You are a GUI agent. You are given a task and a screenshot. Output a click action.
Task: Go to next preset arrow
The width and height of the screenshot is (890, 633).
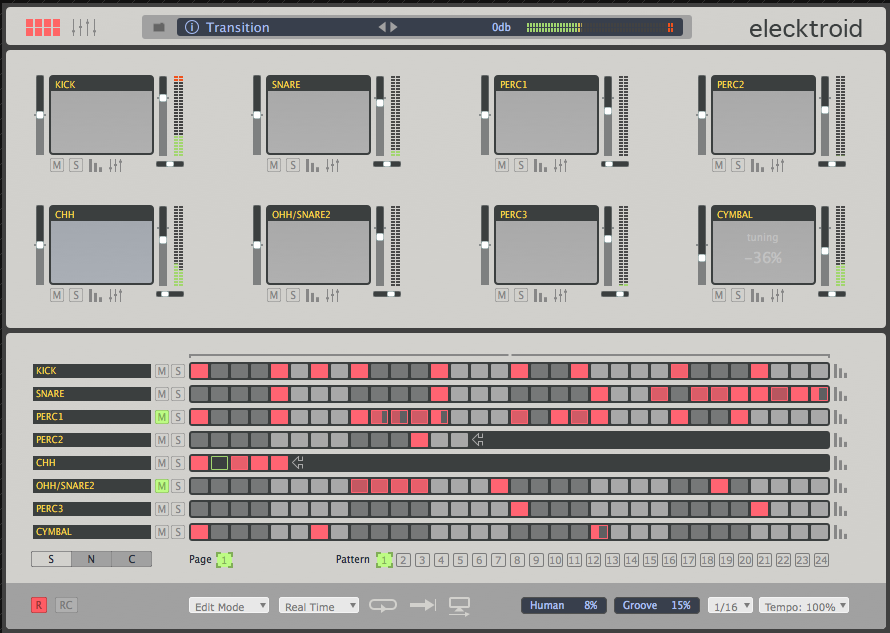point(393,27)
